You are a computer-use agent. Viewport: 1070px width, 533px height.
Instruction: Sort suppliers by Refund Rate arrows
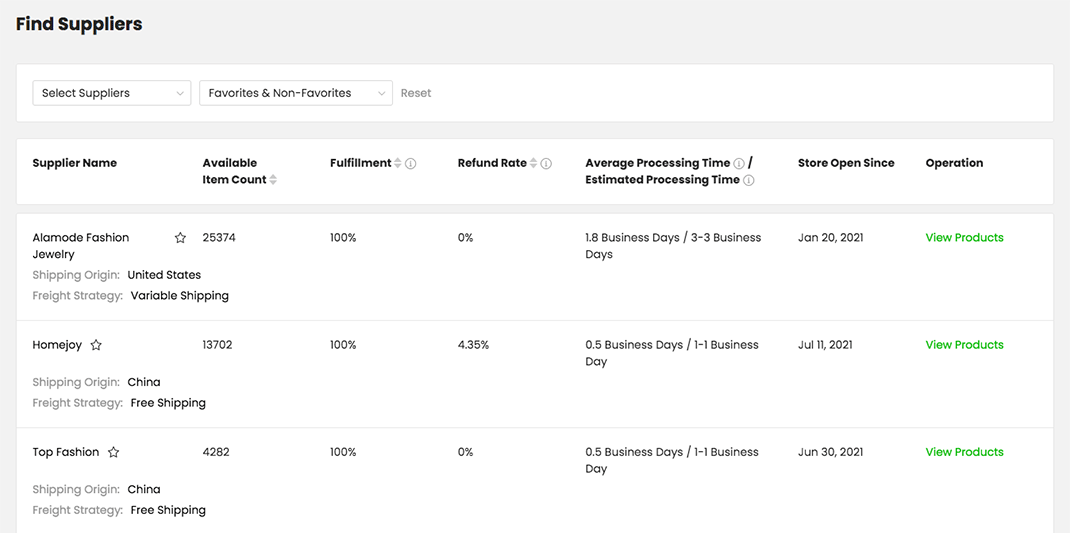(533, 163)
